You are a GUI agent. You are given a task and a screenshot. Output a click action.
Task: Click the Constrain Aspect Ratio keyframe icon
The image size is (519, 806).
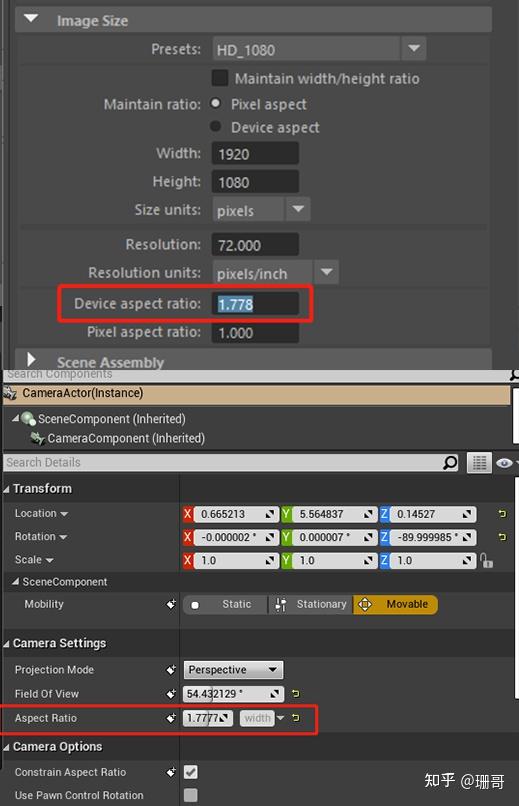[171, 772]
